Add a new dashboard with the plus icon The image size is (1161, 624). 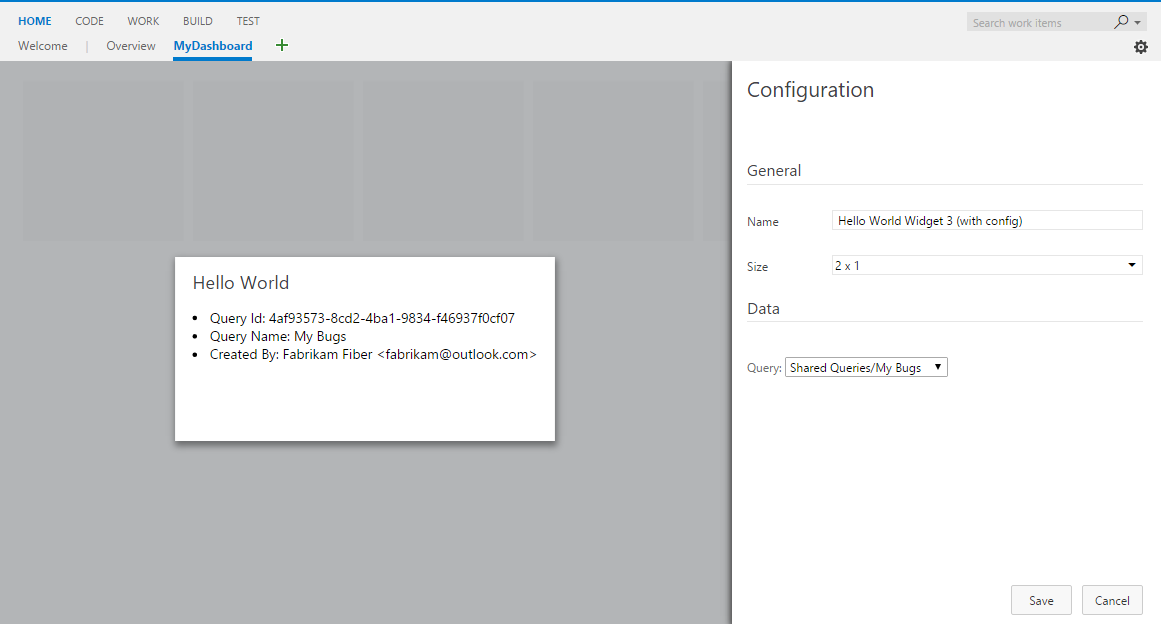tap(281, 45)
